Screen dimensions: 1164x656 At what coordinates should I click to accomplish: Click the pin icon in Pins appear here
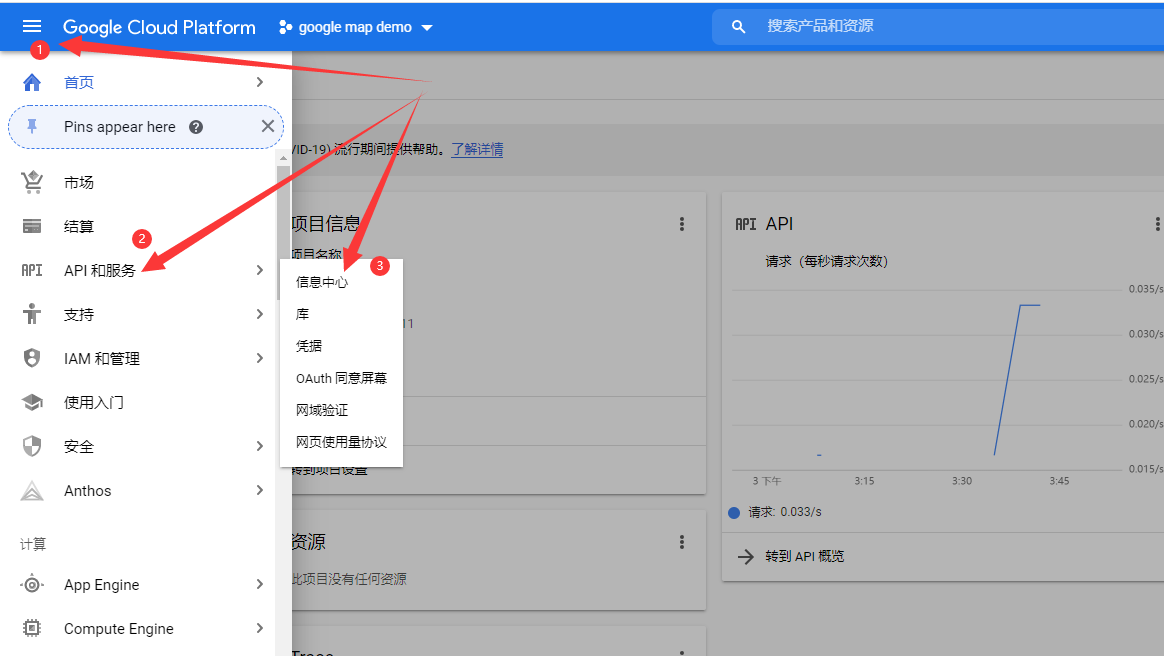click(x=32, y=127)
